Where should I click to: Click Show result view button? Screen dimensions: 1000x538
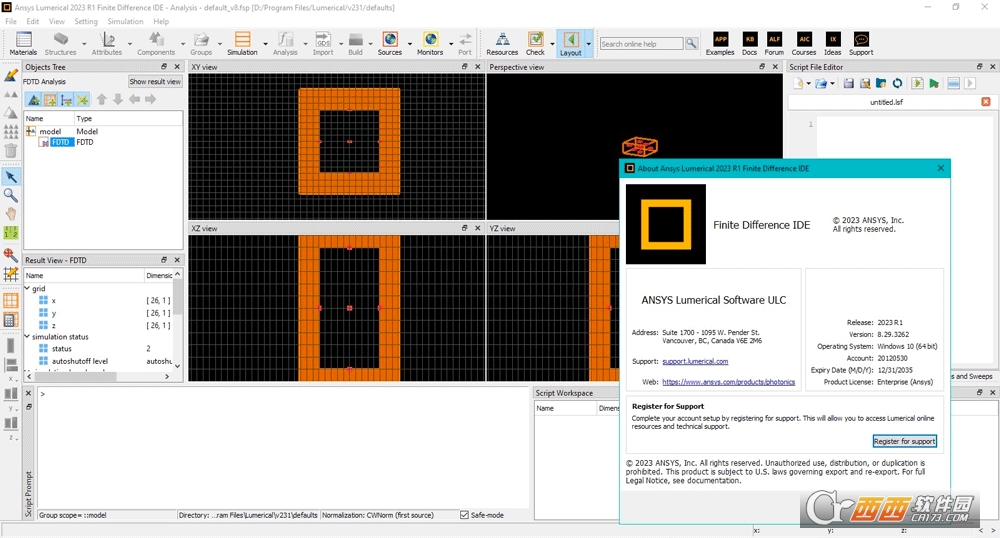pyautogui.click(x=155, y=82)
